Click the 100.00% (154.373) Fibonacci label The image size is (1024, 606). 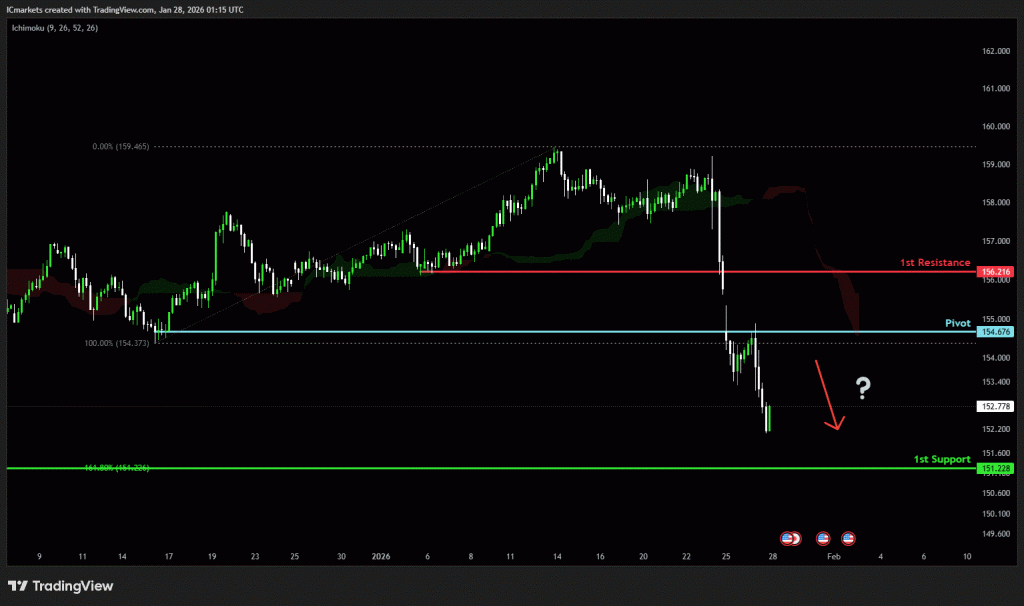[118, 343]
